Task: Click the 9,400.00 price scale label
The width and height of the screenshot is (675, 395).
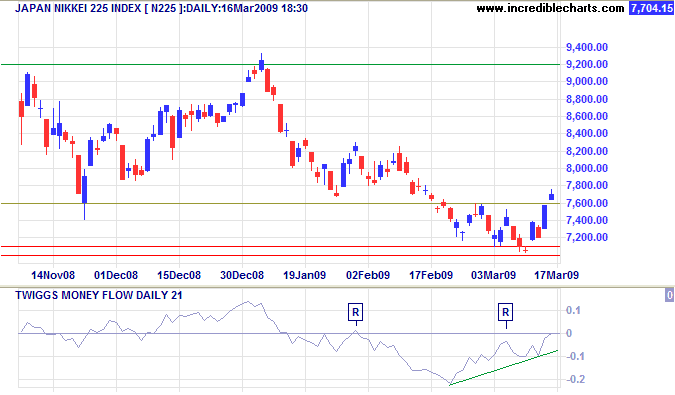Action: (587, 47)
